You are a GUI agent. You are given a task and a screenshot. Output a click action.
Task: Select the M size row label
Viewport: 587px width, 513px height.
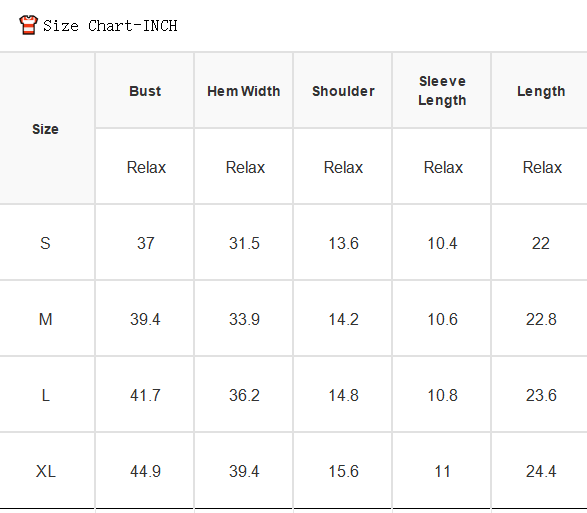45,319
